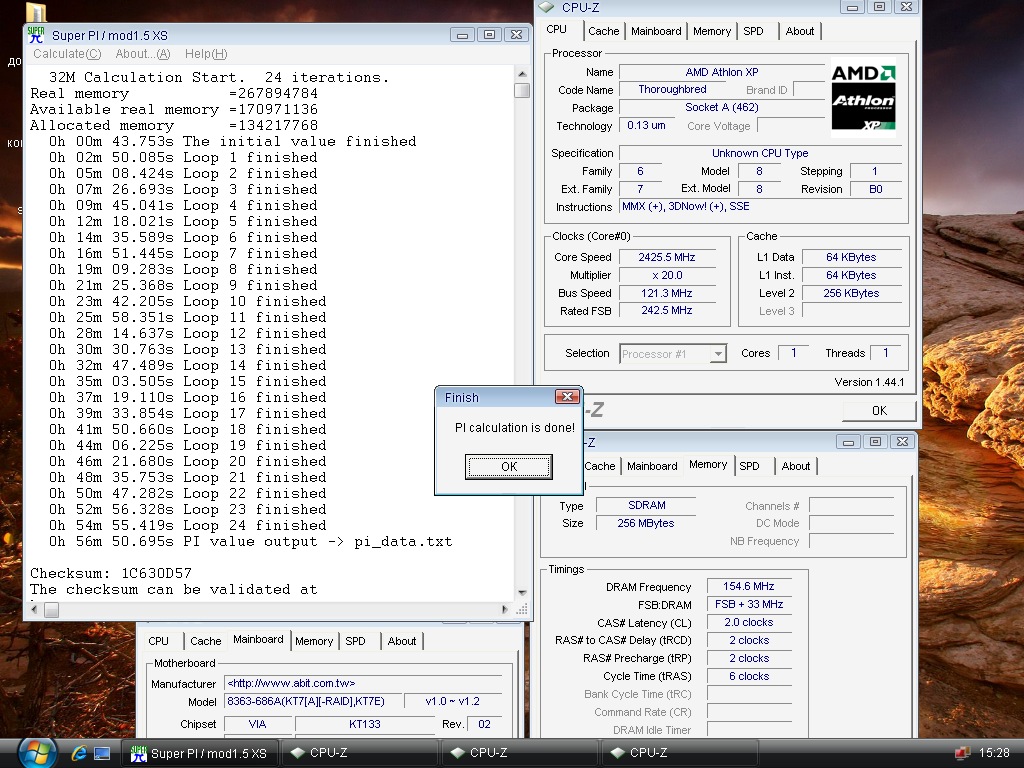Select CPU tab in bottom Mainboard CPU-Z window
The image size is (1024, 768).
point(158,641)
